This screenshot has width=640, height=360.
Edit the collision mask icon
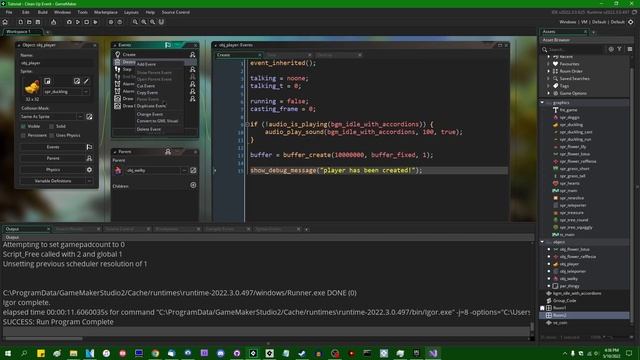click(89, 116)
